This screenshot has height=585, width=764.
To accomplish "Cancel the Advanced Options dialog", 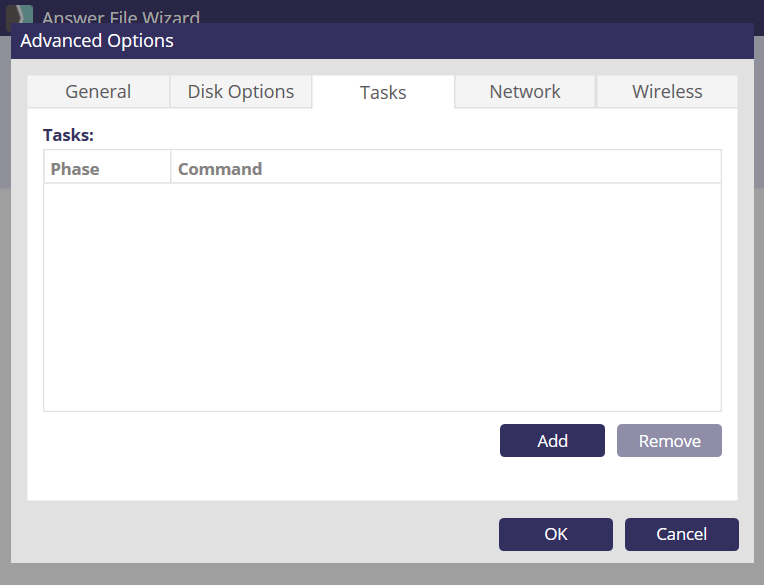I will coord(682,534).
